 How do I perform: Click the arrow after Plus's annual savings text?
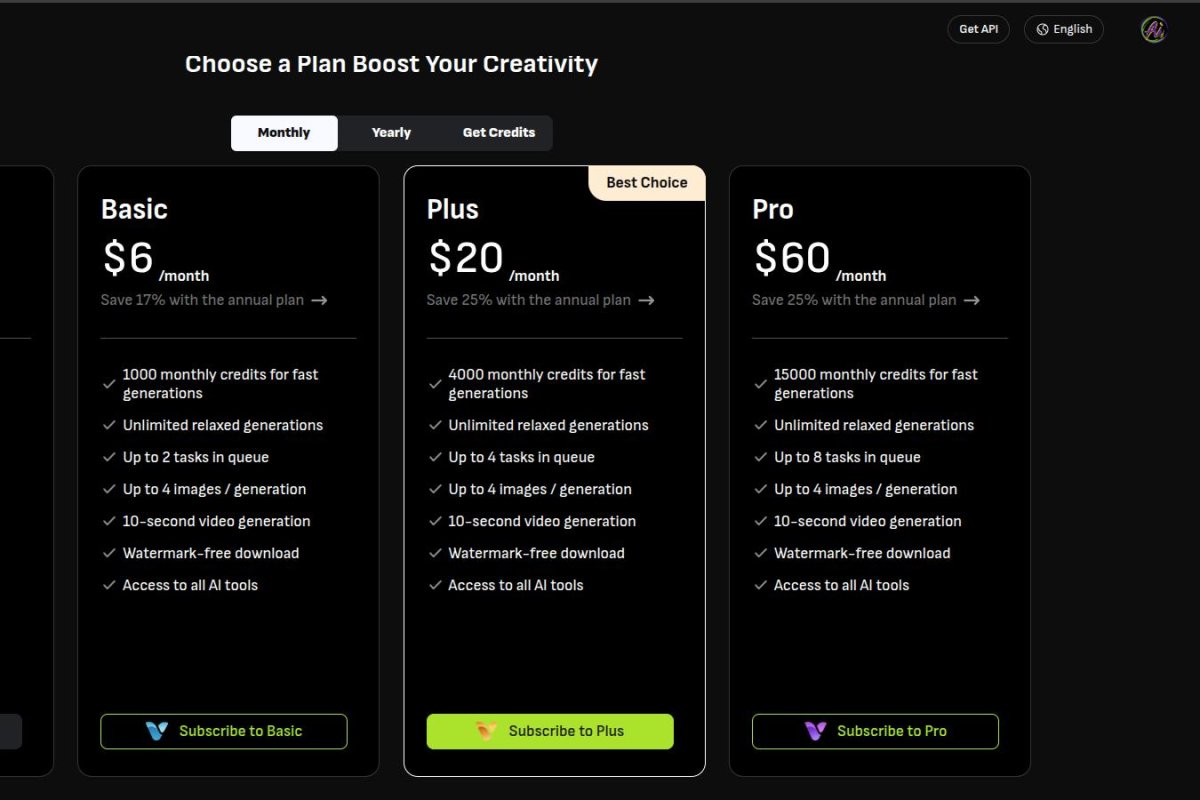tap(648, 300)
